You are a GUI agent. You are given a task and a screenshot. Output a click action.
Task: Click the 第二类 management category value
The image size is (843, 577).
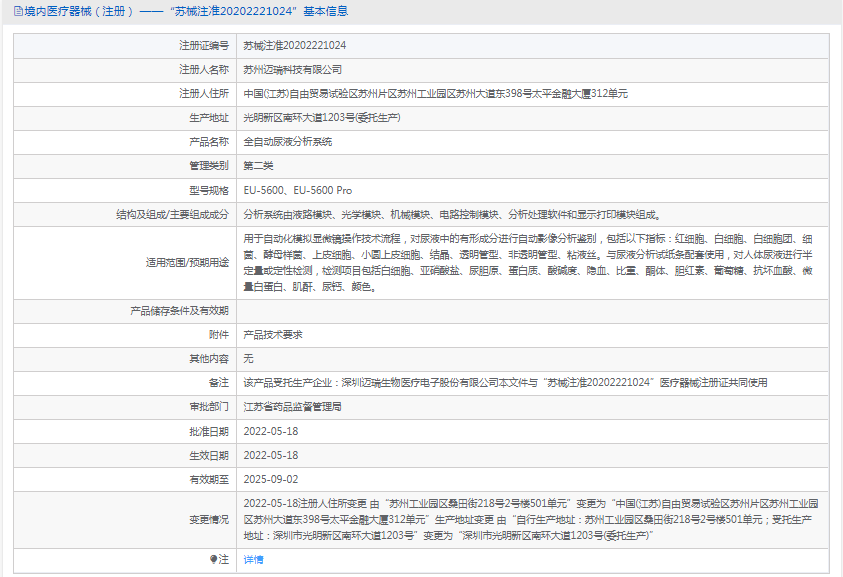click(258, 166)
